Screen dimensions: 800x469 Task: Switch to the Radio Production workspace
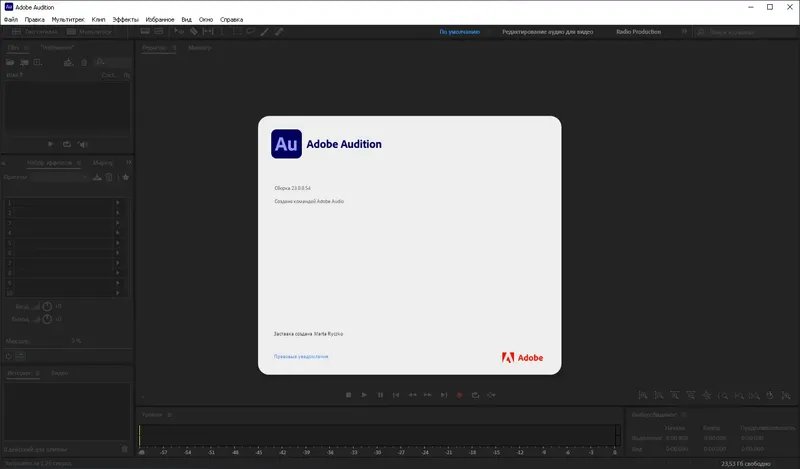[x=638, y=32]
